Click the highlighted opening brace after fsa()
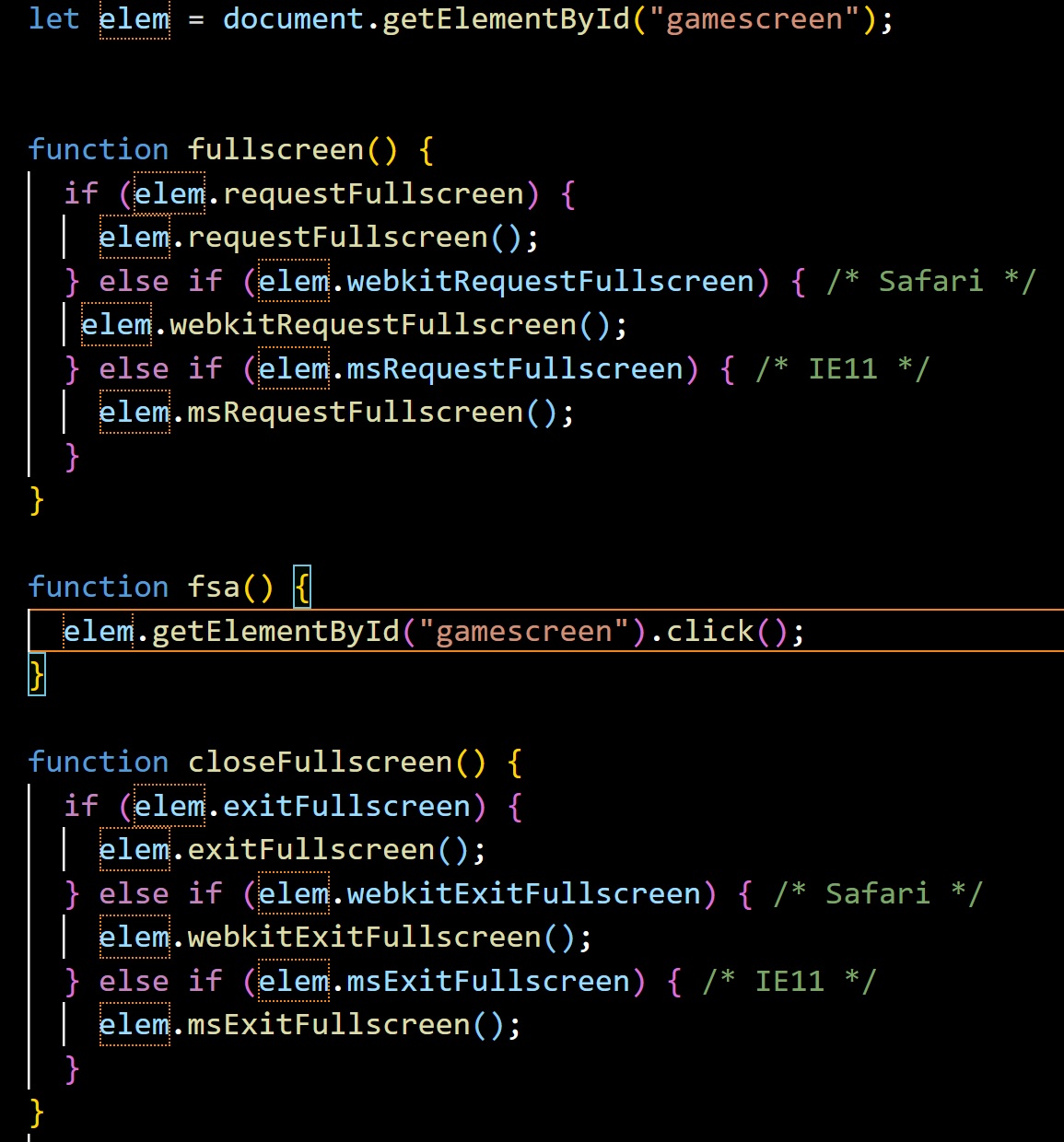Viewport: 1064px width, 1142px height. point(302,587)
